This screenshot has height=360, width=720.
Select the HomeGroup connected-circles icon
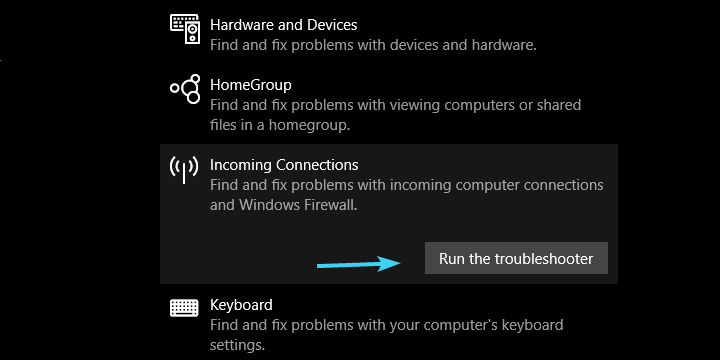pos(185,89)
